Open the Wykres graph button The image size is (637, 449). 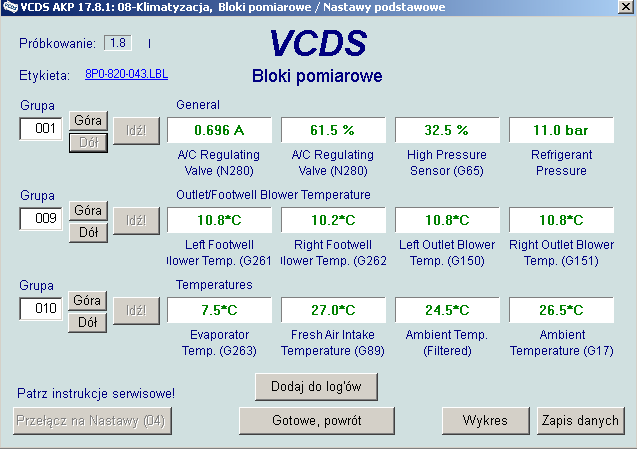485,421
